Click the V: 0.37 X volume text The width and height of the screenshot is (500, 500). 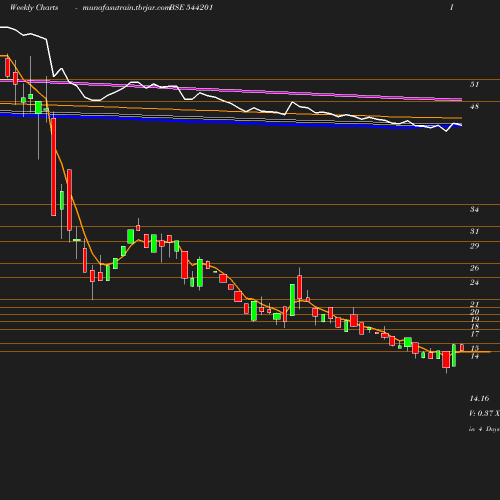tap(484, 413)
